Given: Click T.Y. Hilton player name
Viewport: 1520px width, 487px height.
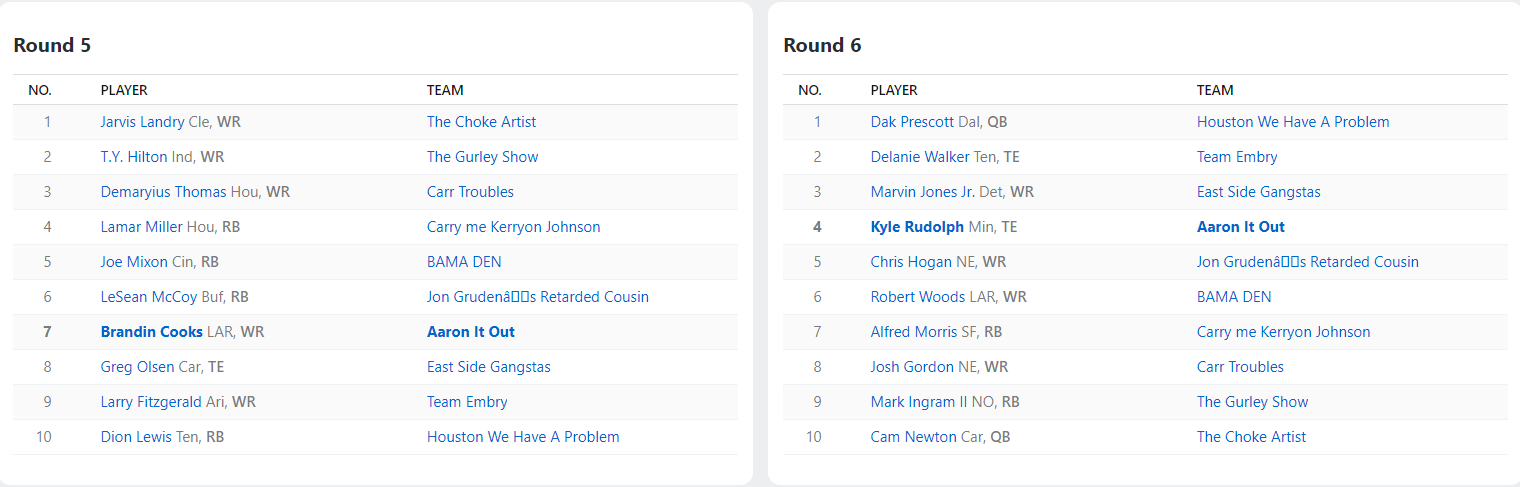Looking at the screenshot, I should pos(133,157).
